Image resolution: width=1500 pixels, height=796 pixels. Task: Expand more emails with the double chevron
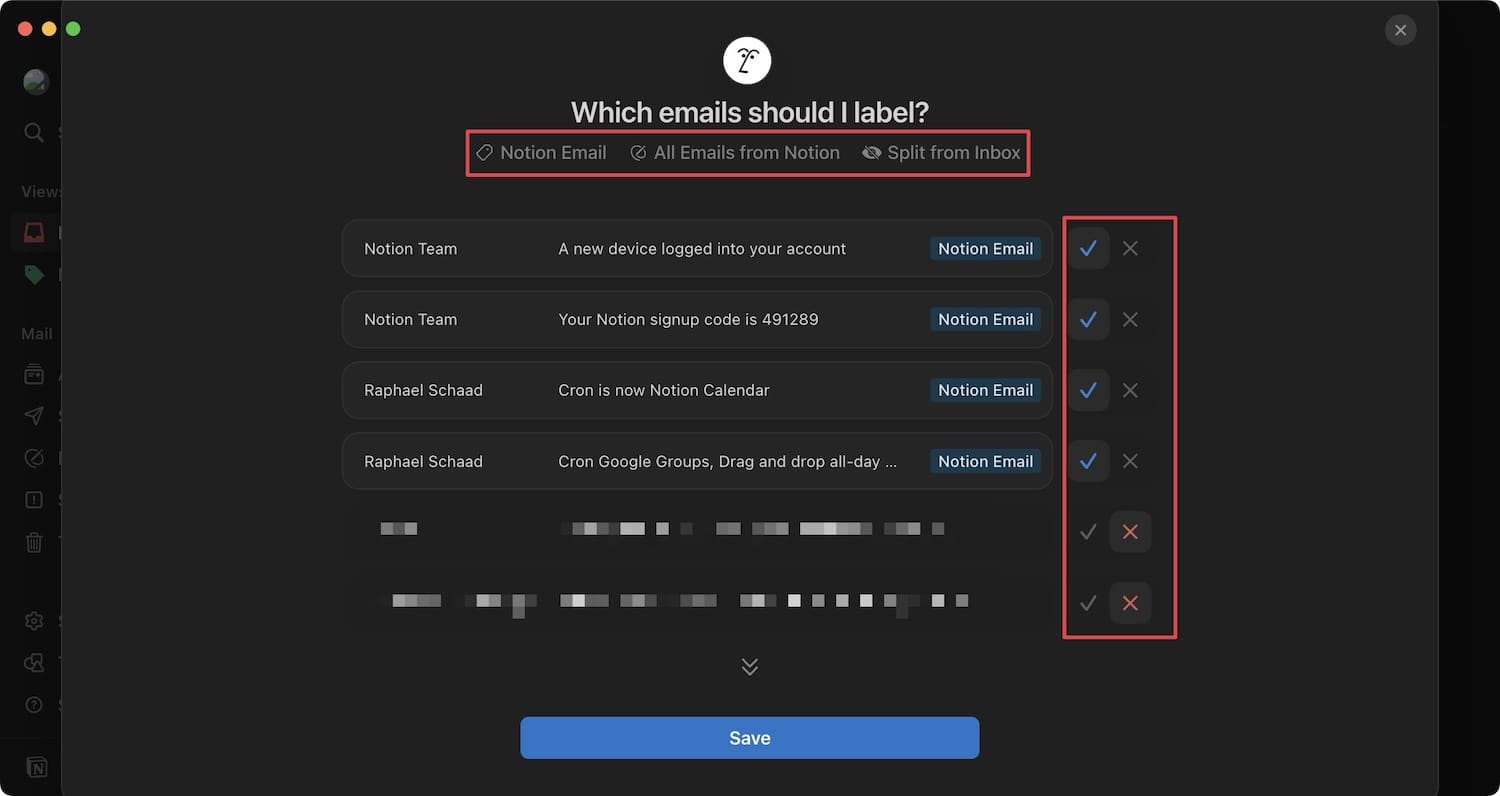click(750, 667)
